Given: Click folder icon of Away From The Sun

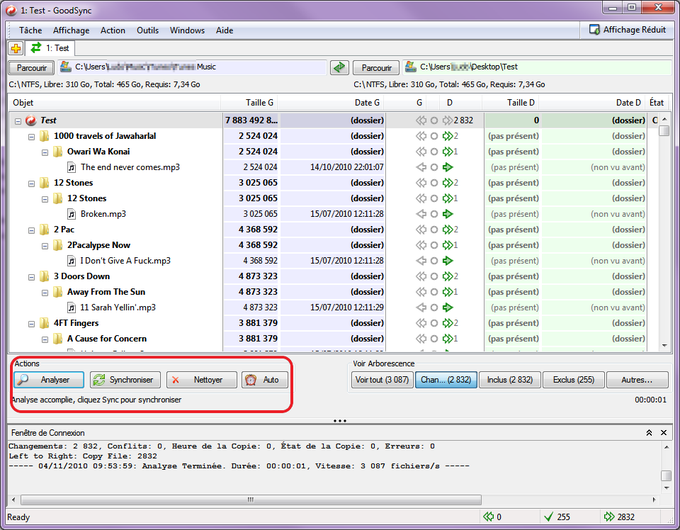Looking at the screenshot, I should [x=58, y=292].
